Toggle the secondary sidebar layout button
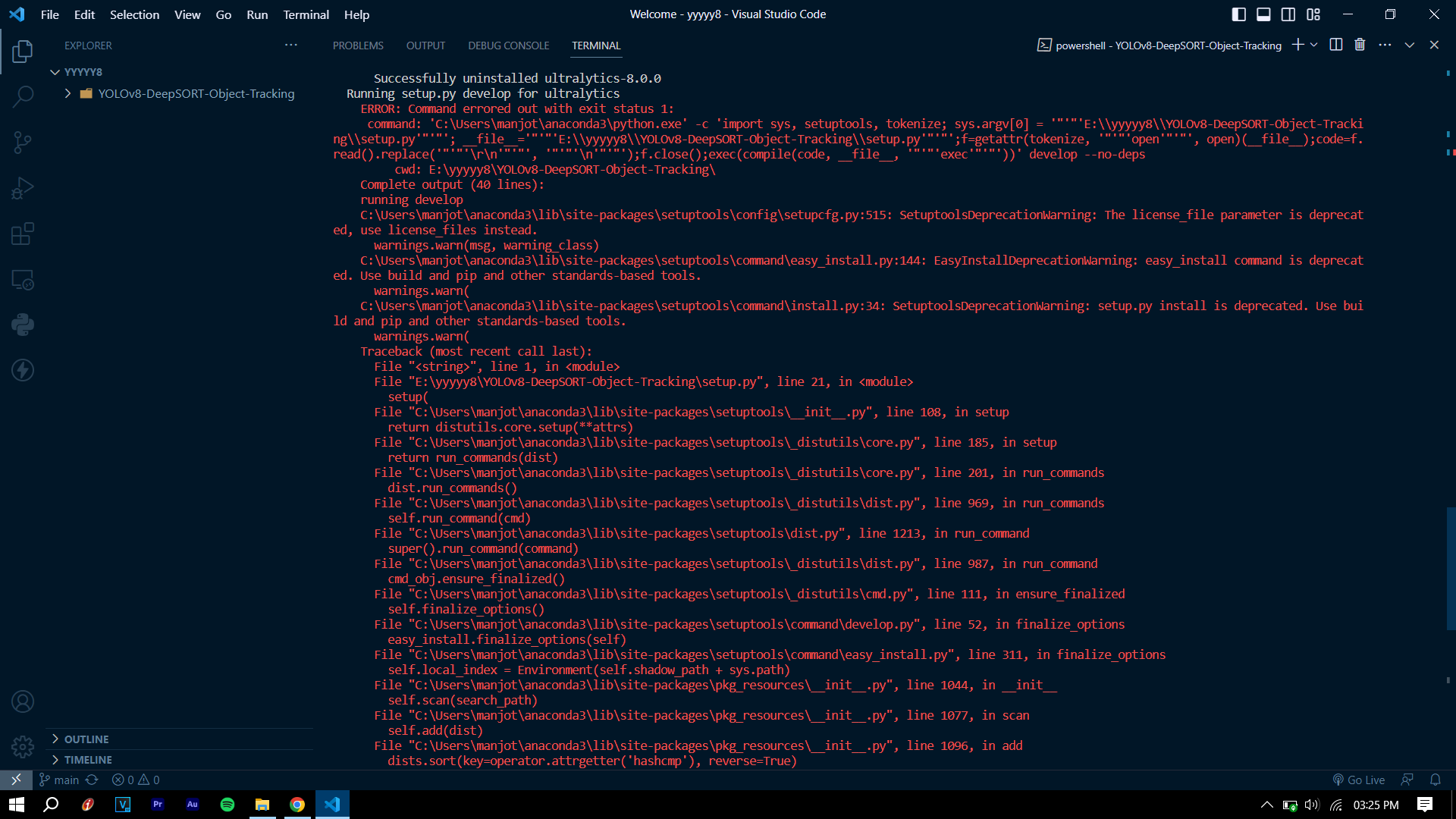Screen dimensions: 1456x819 [1288, 14]
